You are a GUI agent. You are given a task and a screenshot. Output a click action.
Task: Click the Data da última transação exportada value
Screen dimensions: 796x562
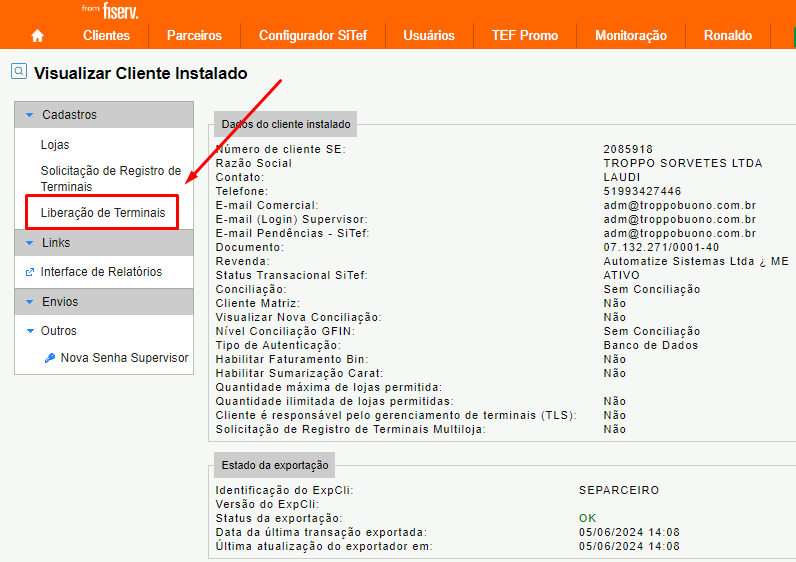(x=629, y=533)
